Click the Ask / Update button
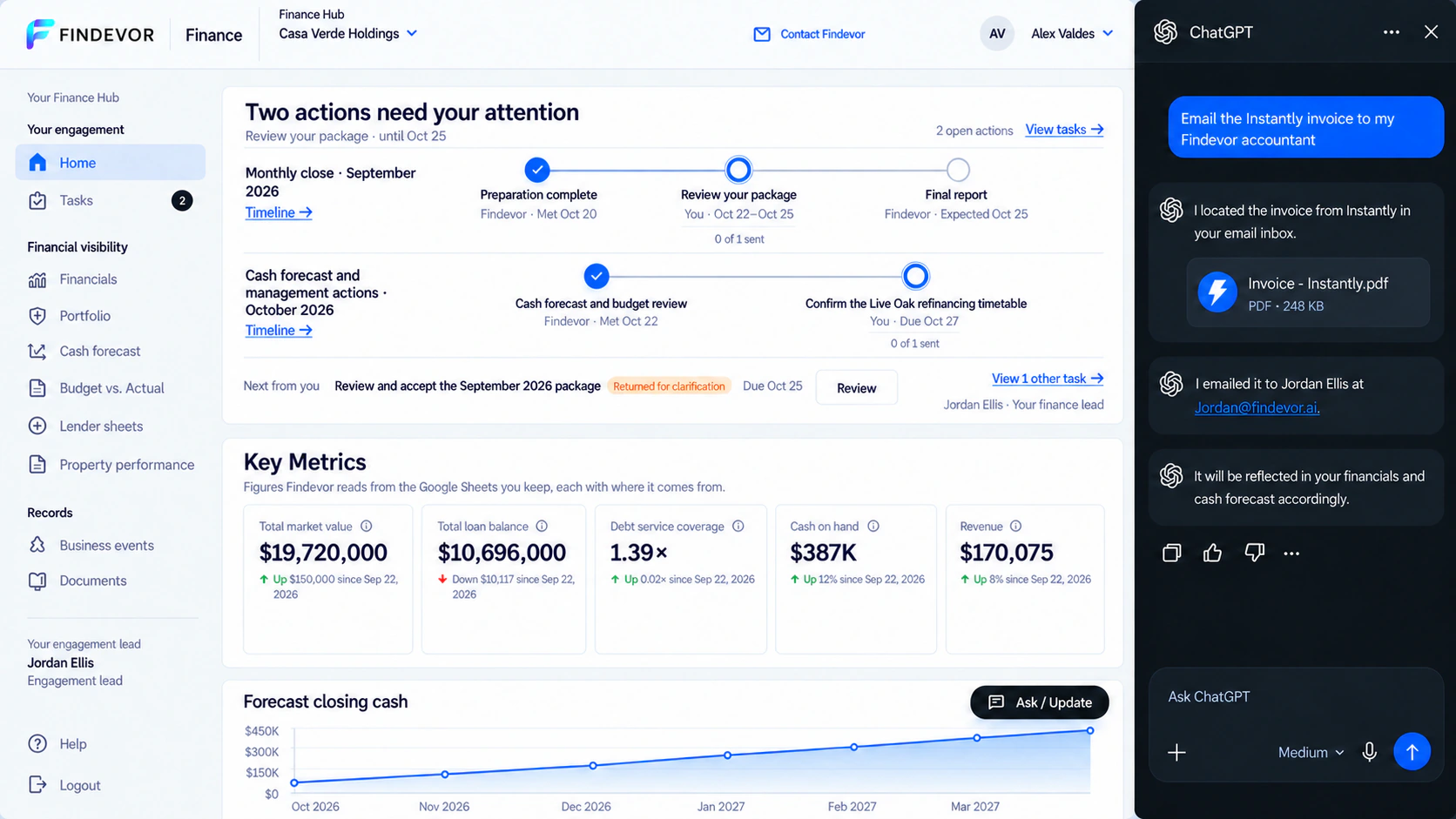The width and height of the screenshot is (1456, 819). pyautogui.click(x=1040, y=702)
